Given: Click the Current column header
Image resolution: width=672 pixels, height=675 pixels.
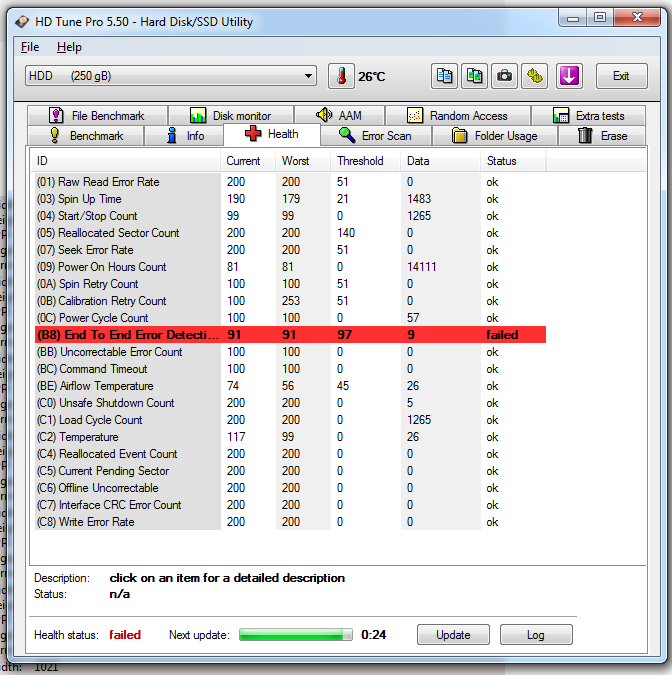Looking at the screenshot, I should click(x=248, y=161).
